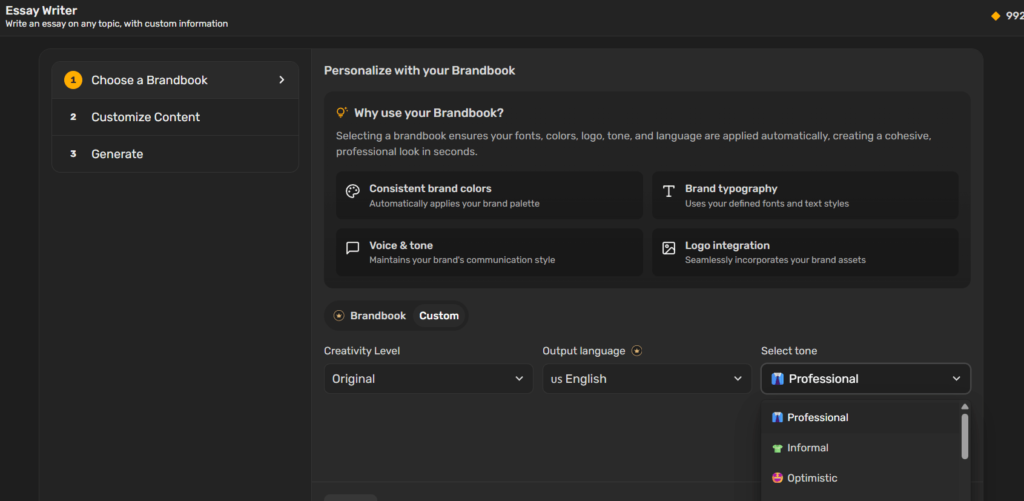Click the Voice & tone card

click(x=489, y=252)
